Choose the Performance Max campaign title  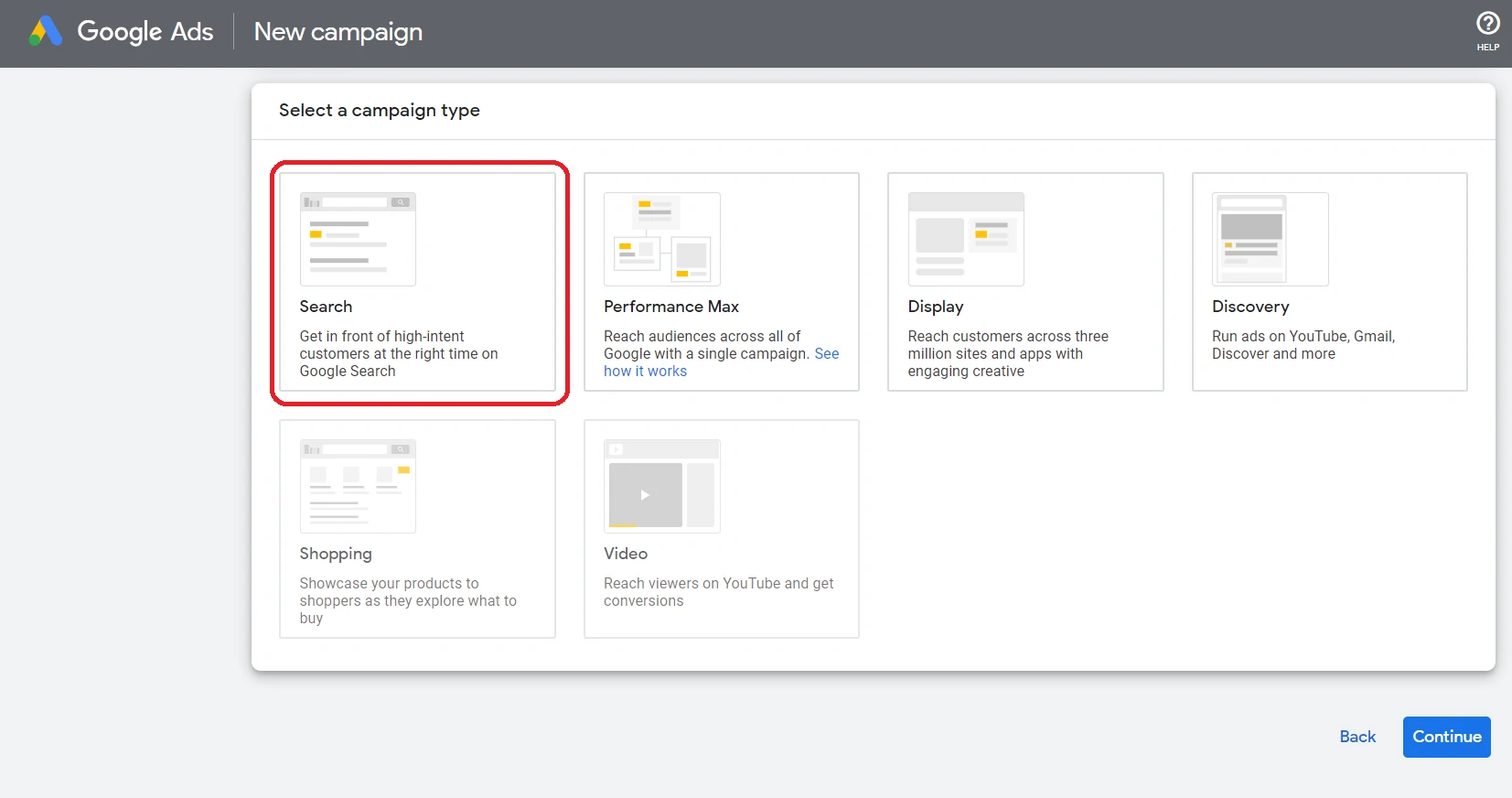tap(670, 307)
